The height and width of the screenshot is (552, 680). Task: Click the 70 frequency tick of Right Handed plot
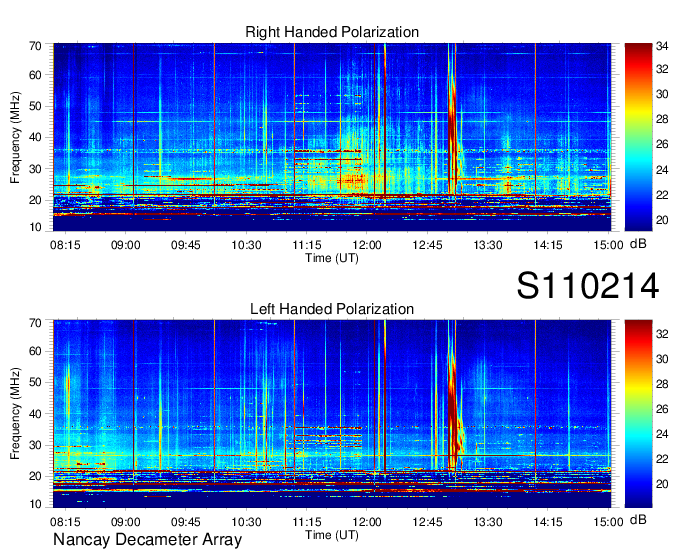click(x=35, y=46)
